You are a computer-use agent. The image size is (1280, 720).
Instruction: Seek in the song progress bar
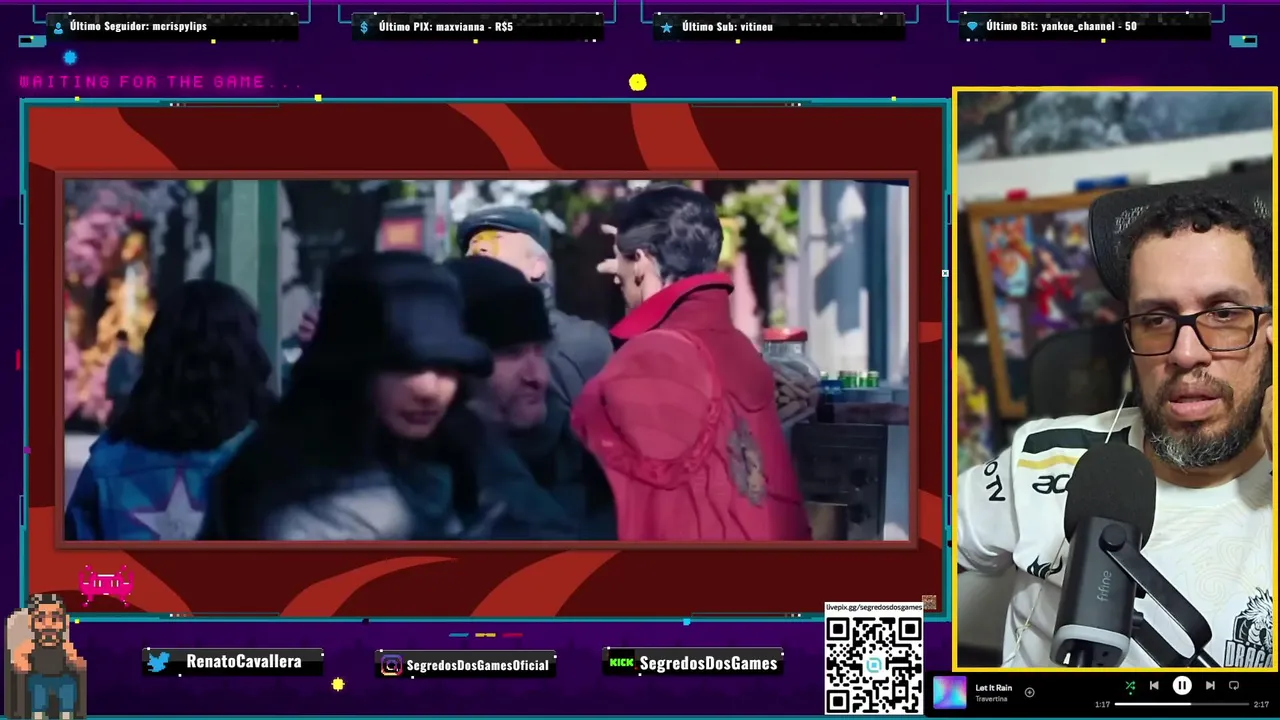point(1182,705)
